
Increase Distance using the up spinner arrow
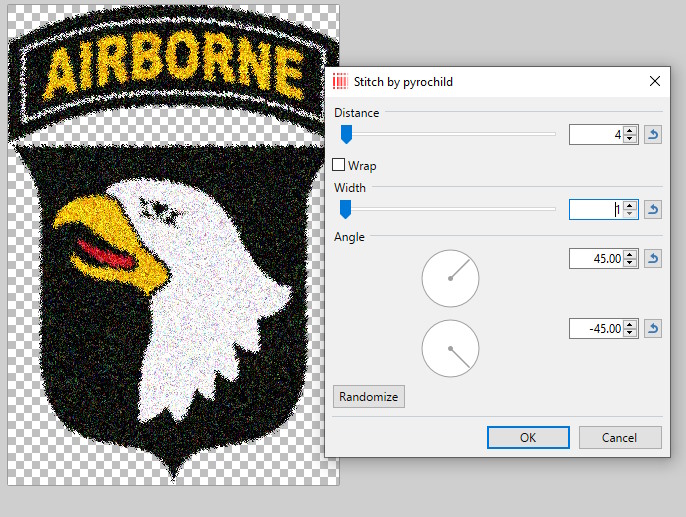click(630, 130)
